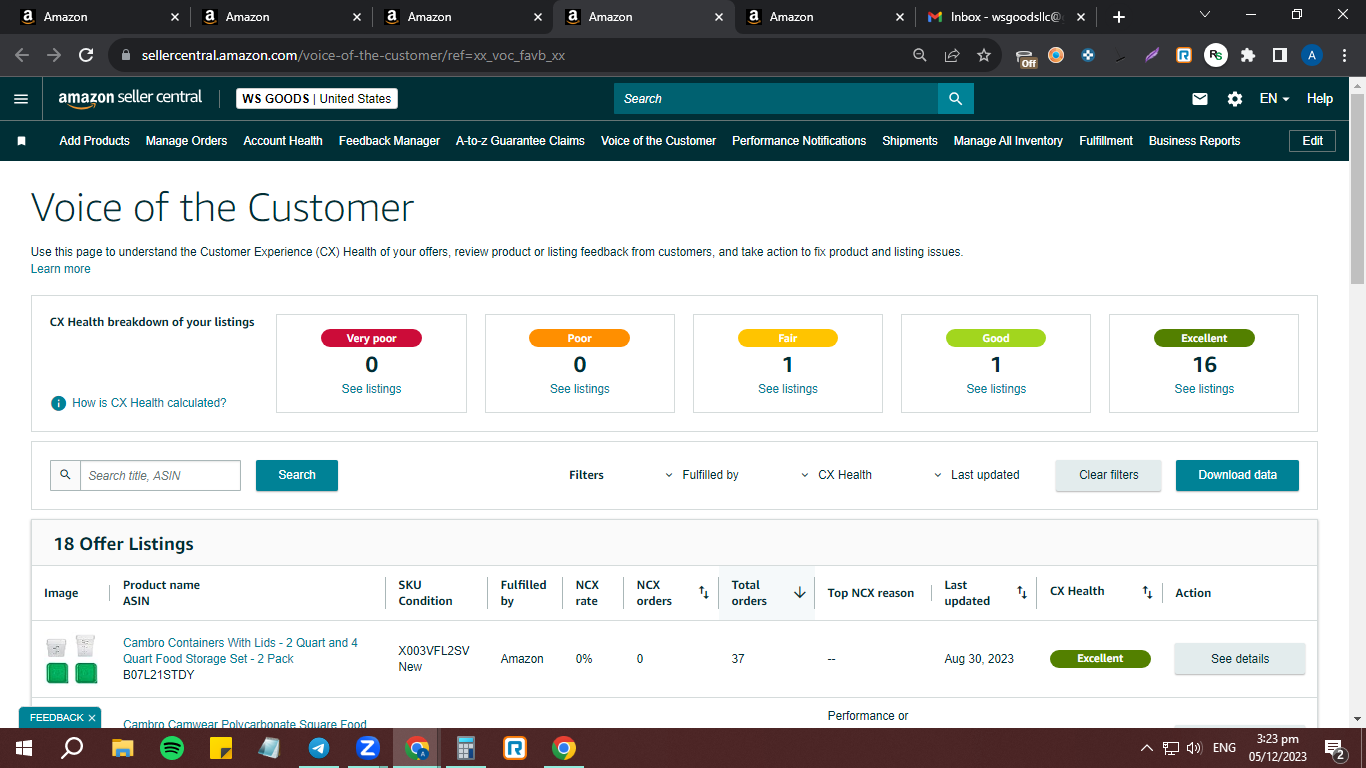Open Cambro Containers With Lids product link

[x=240, y=651]
